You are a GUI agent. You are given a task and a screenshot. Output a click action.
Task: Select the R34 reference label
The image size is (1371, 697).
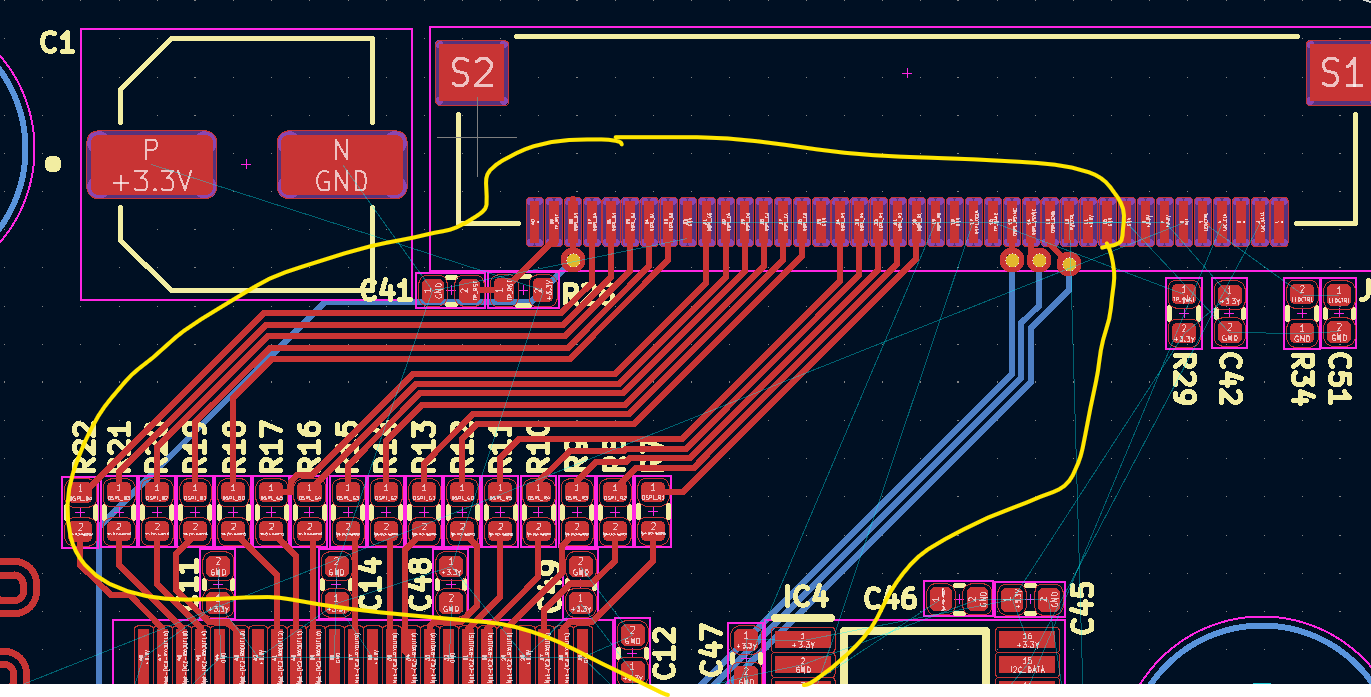point(1302,378)
